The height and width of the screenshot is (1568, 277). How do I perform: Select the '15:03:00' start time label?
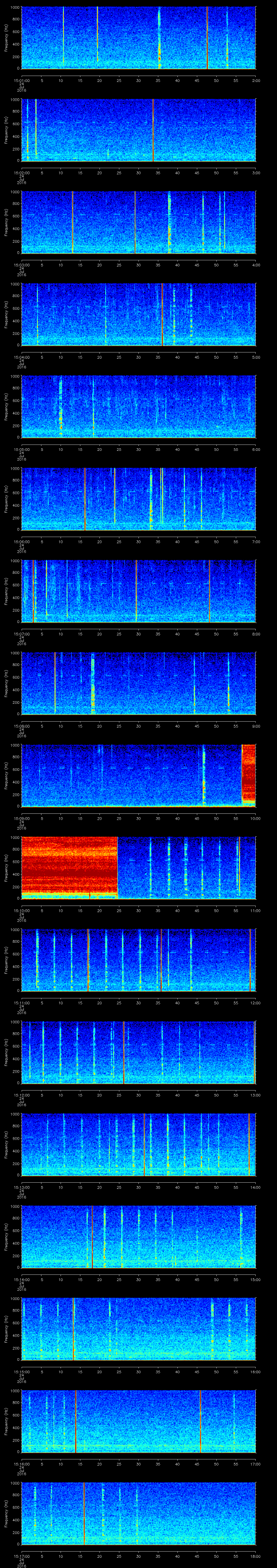pyautogui.click(x=21, y=264)
